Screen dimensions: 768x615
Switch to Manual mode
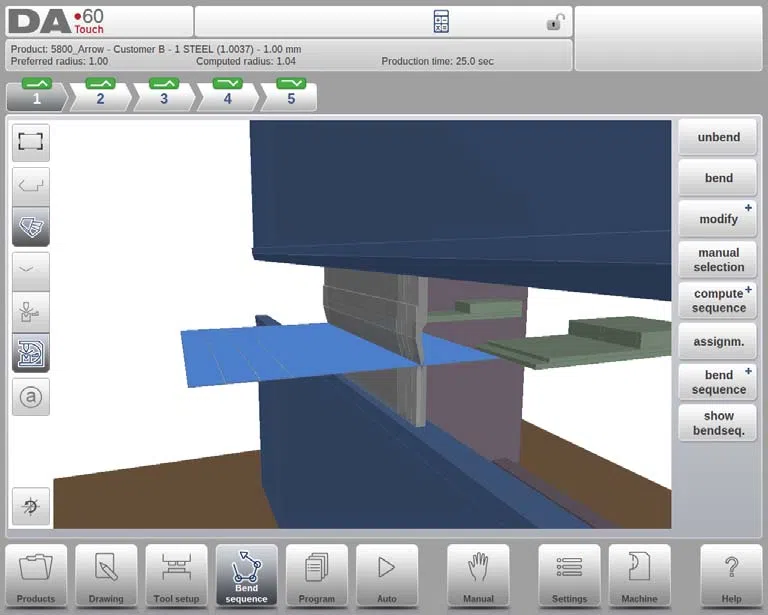coord(478,576)
